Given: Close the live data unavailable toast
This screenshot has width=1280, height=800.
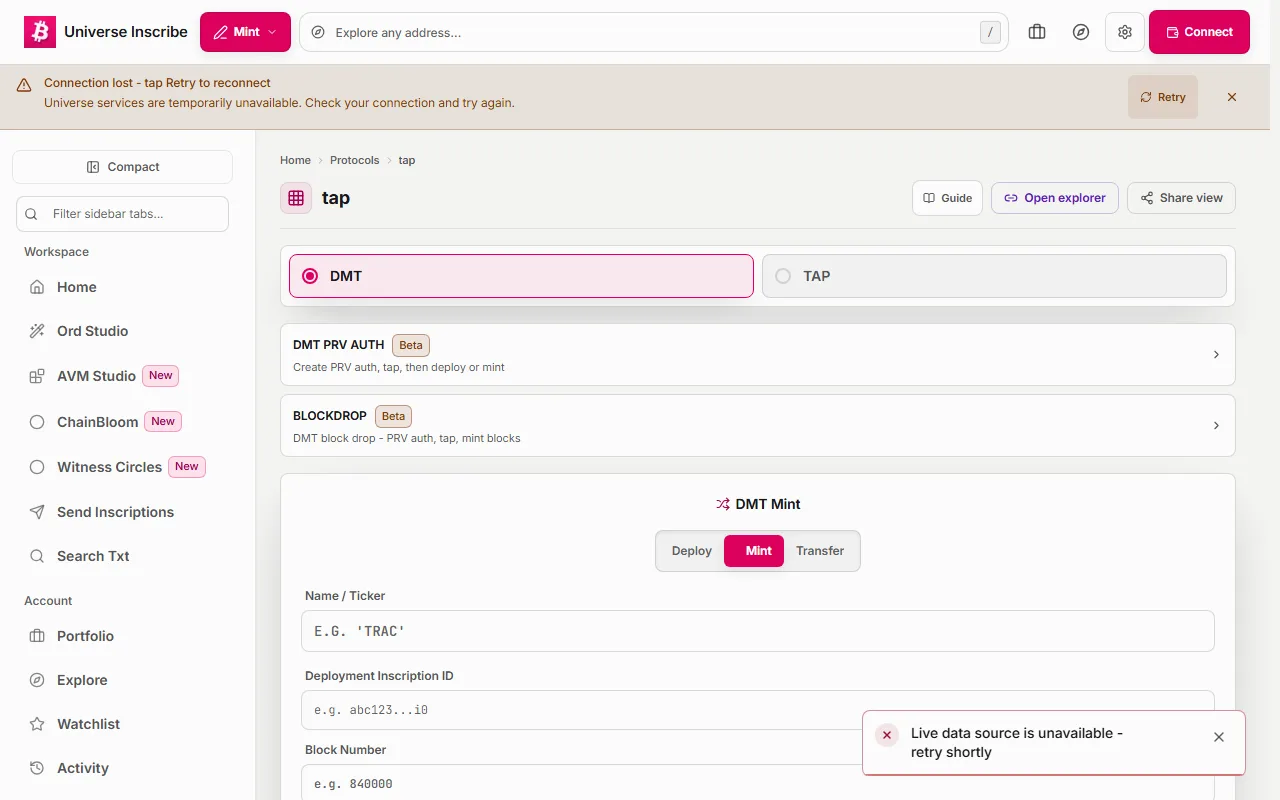Looking at the screenshot, I should point(1219,737).
